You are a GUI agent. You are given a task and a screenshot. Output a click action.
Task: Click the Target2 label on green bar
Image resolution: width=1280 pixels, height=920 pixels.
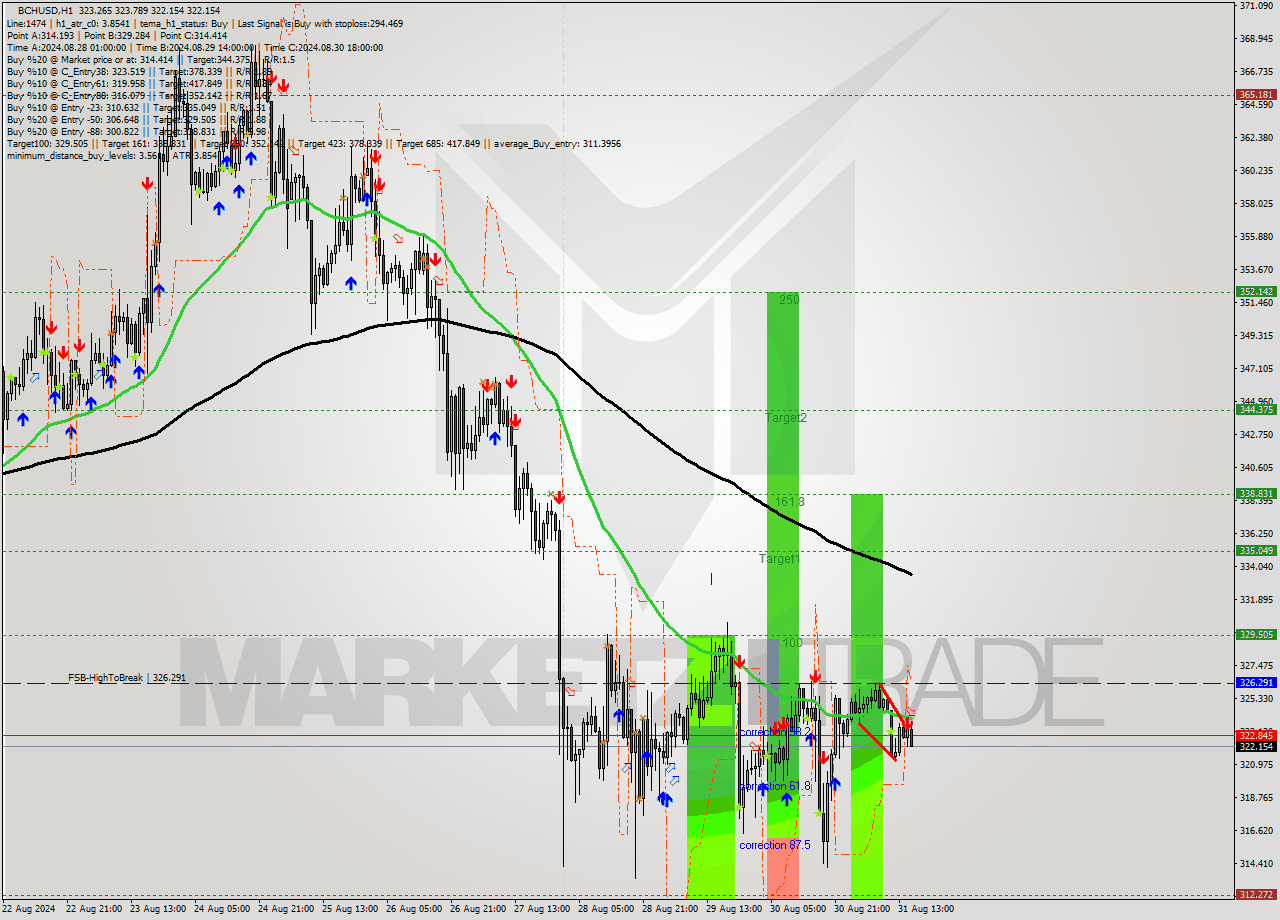786,418
